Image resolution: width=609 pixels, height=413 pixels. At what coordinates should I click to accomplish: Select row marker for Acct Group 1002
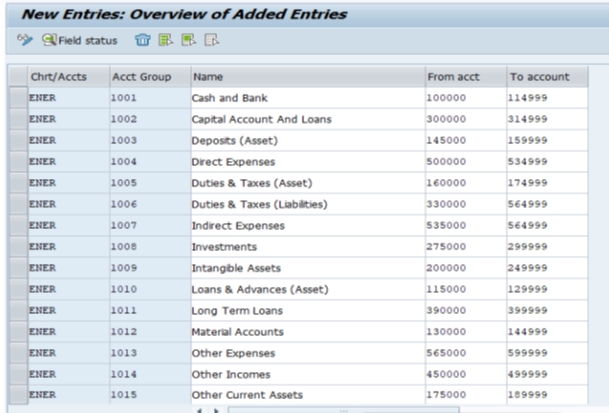click(x=18, y=119)
